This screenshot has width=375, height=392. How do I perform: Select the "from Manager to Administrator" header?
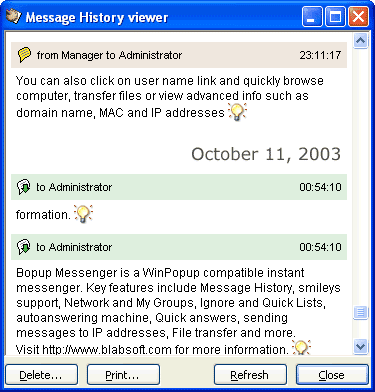(179, 55)
